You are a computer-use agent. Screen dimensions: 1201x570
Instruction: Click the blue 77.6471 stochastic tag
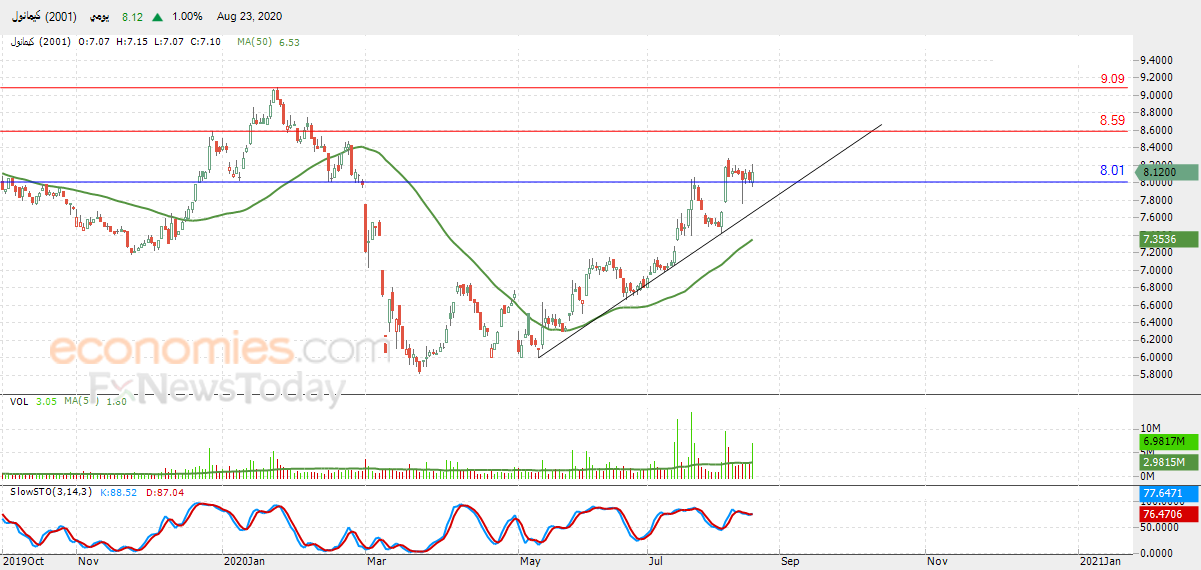pos(1166,494)
